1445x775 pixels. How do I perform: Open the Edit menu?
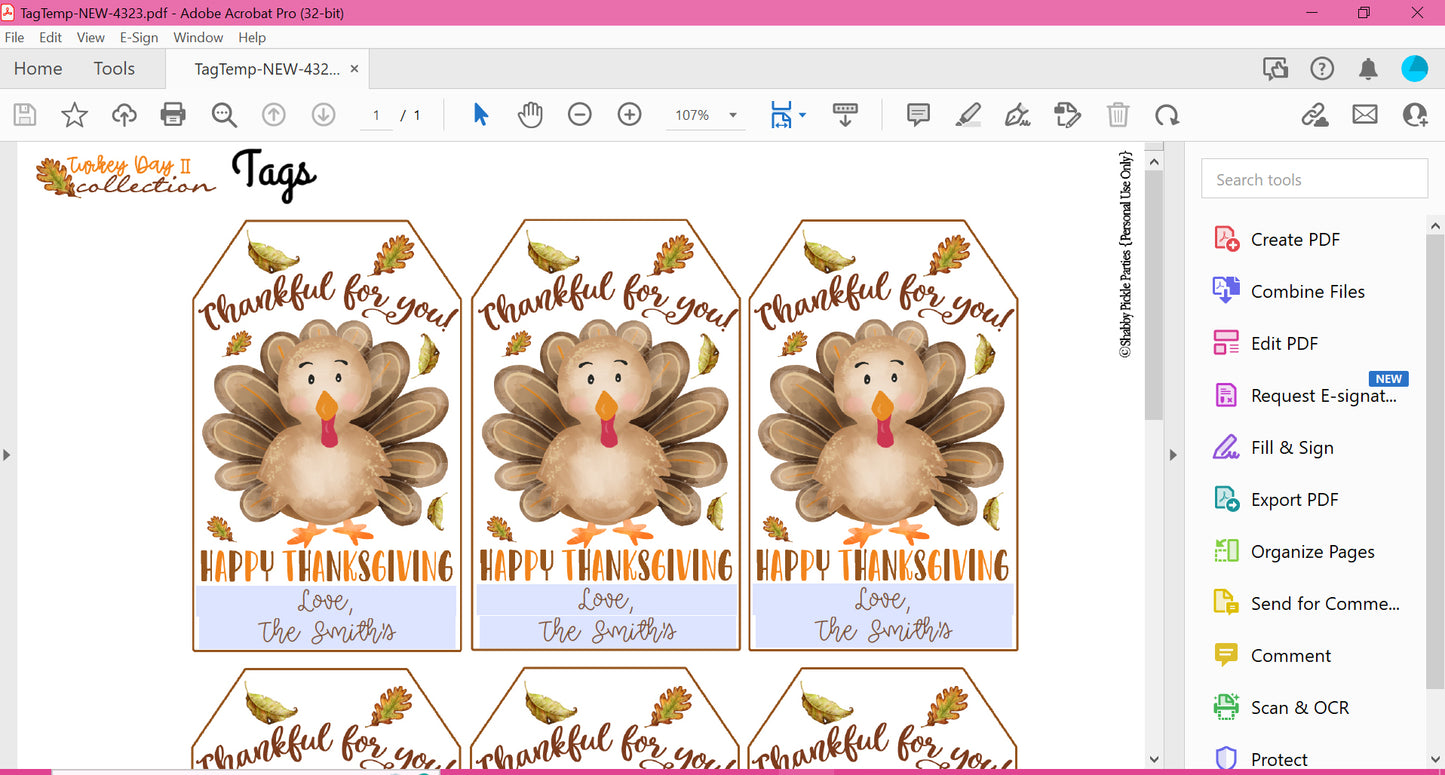(x=50, y=37)
